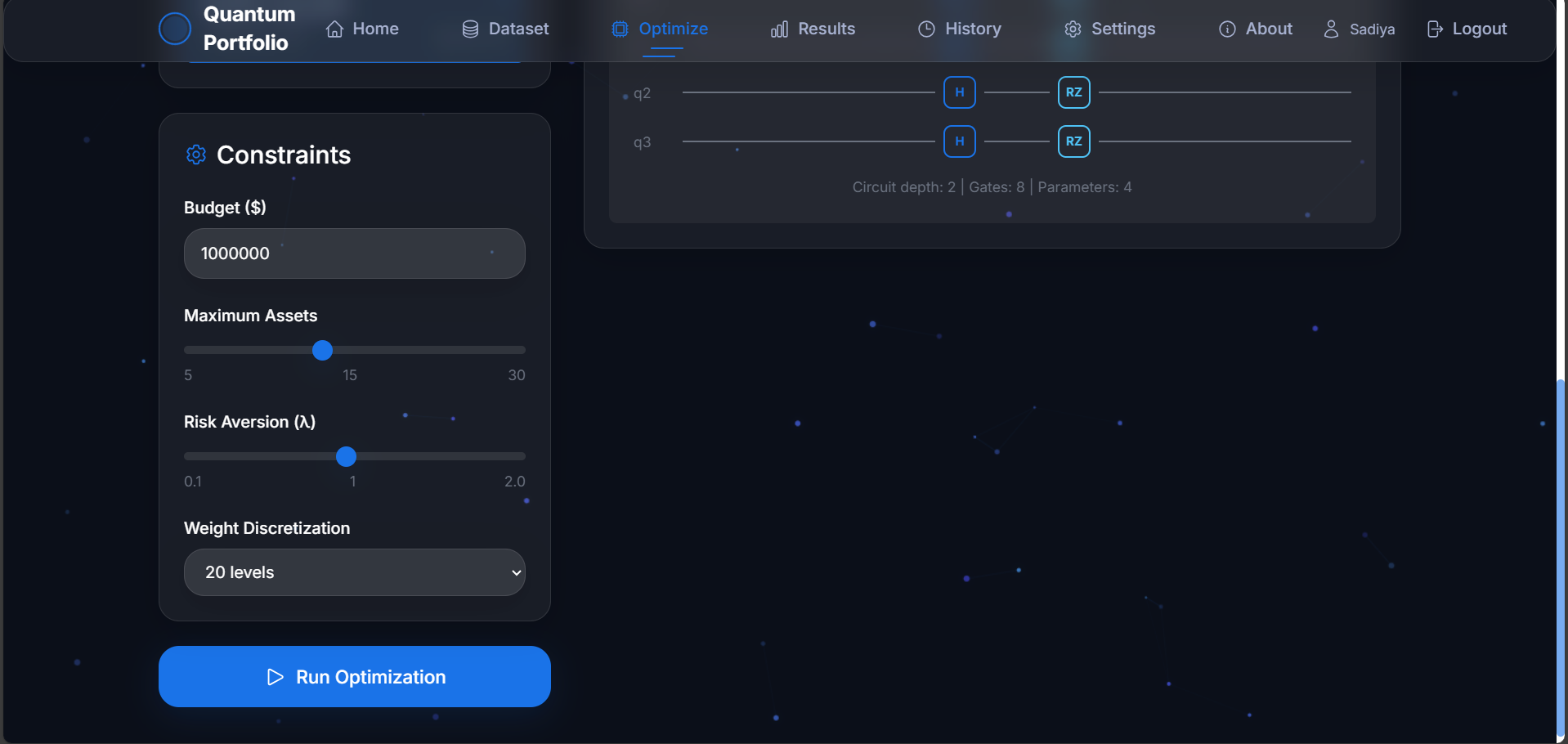The width and height of the screenshot is (1568, 744).
Task: Click the Home house icon
Action: tap(334, 29)
